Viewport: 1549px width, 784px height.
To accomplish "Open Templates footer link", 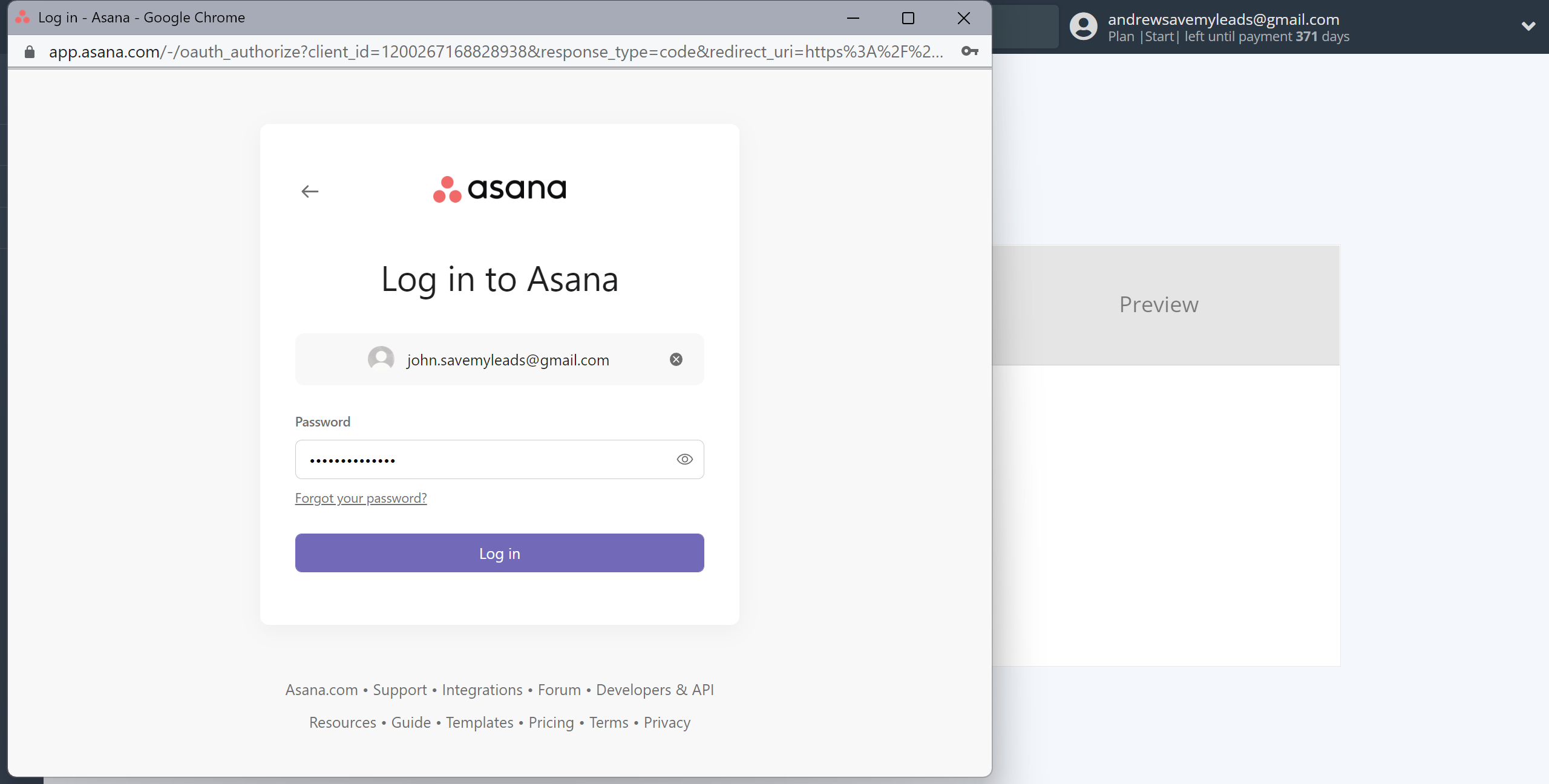I will (x=479, y=723).
